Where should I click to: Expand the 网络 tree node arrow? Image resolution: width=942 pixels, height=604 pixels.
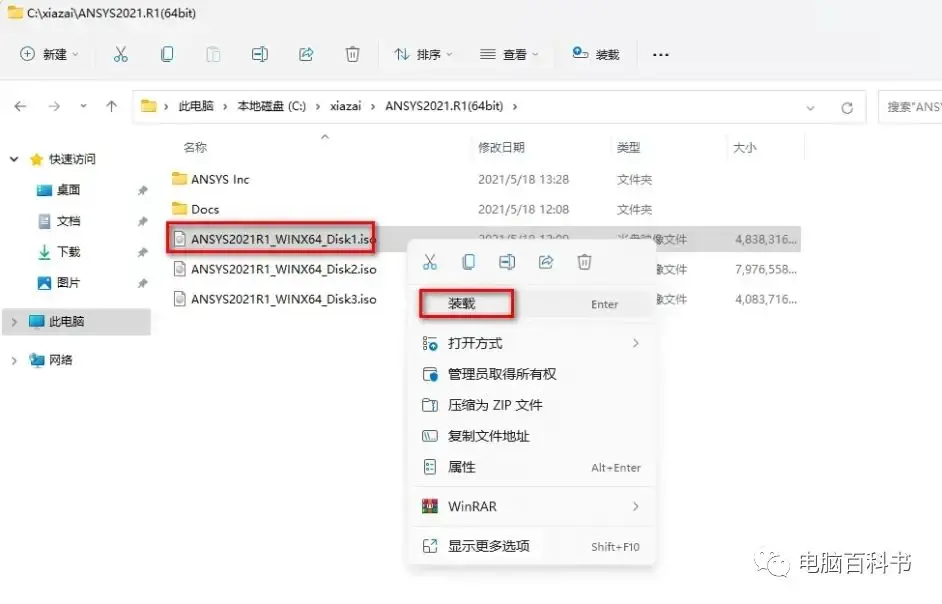click(x=14, y=361)
